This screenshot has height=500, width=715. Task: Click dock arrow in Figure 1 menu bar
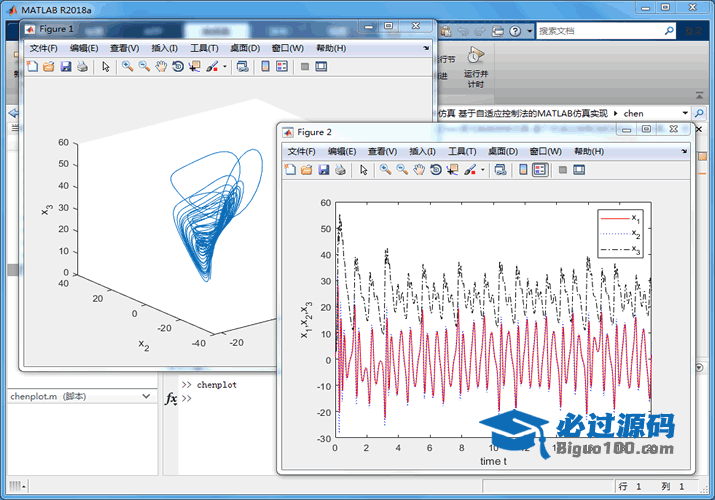pyautogui.click(x=426, y=48)
